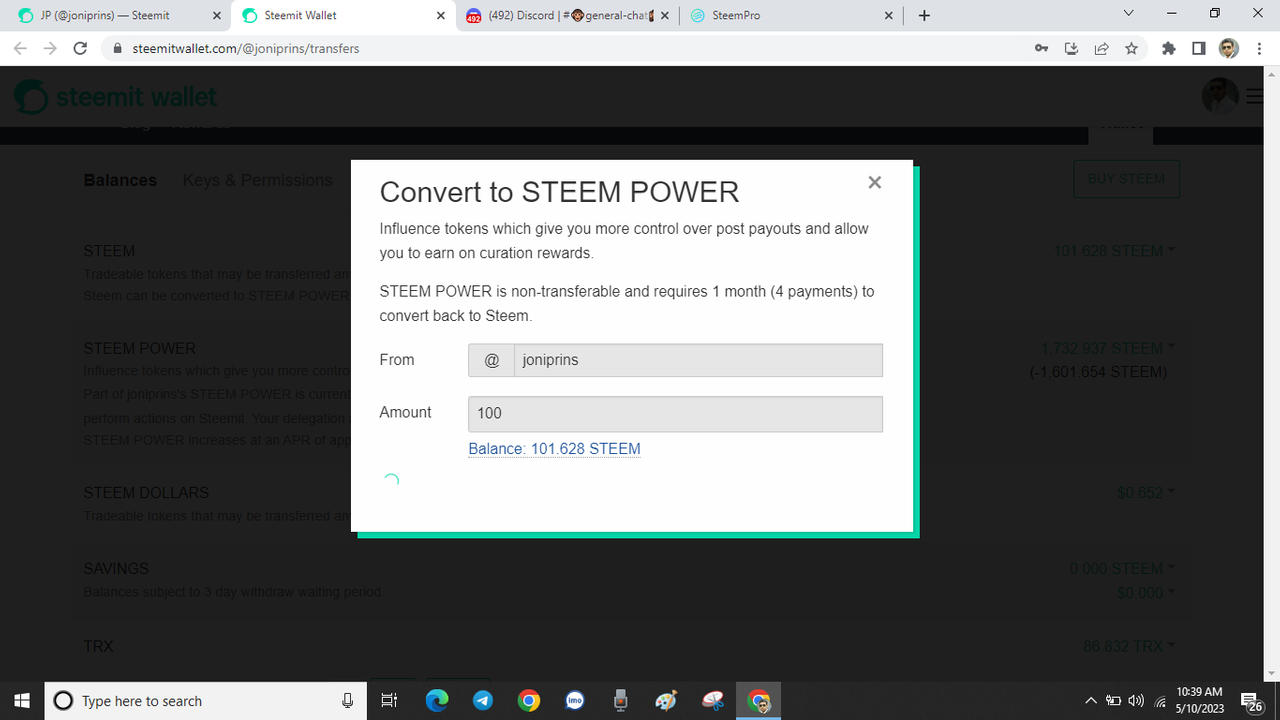Click the BUY STEEM button
The image size is (1280, 720).
click(1126, 179)
